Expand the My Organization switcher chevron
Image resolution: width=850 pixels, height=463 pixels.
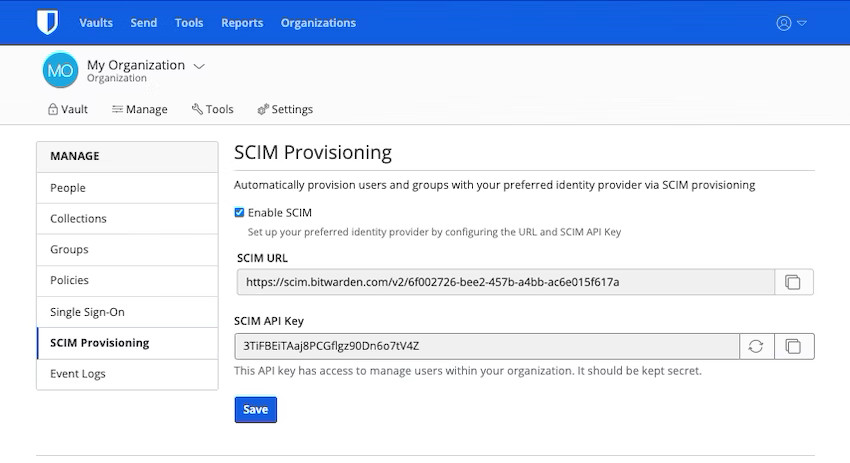click(198, 66)
